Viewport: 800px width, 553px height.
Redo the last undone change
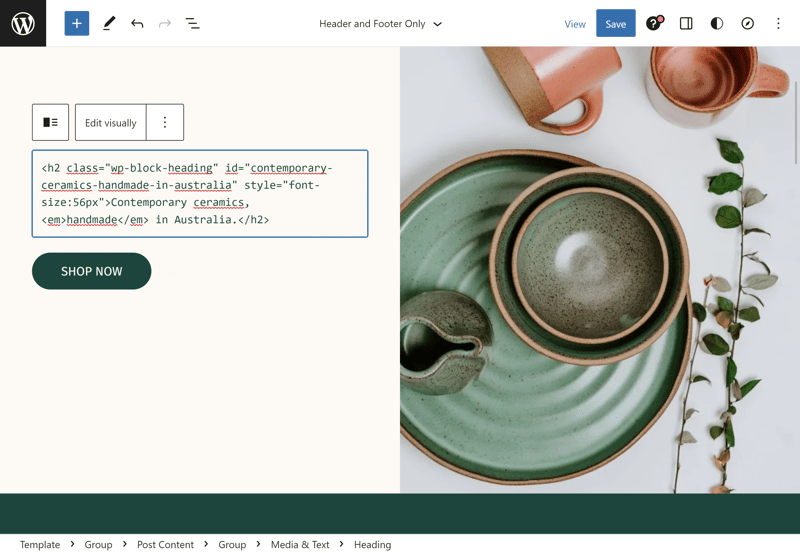click(164, 23)
